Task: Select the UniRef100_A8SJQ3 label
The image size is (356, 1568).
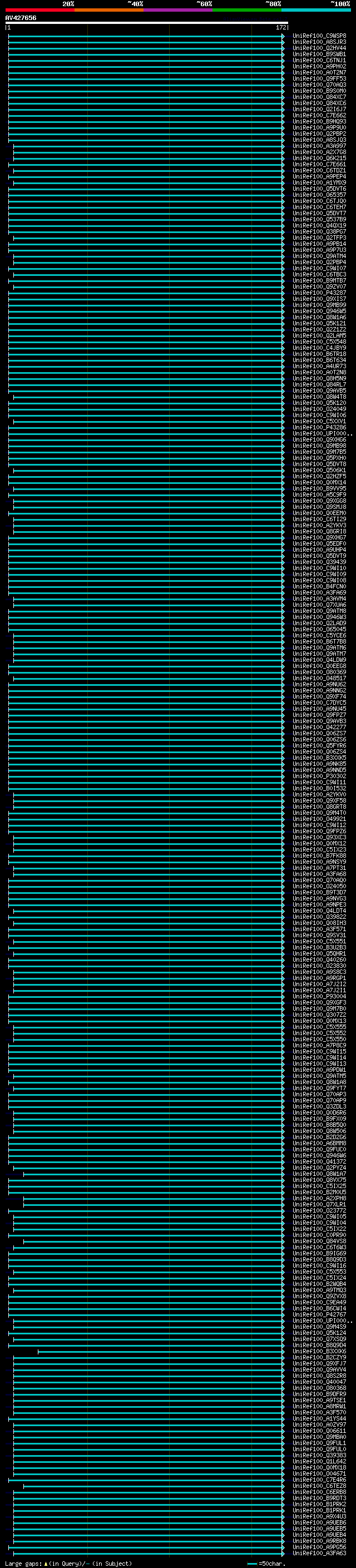Action: (319, 140)
